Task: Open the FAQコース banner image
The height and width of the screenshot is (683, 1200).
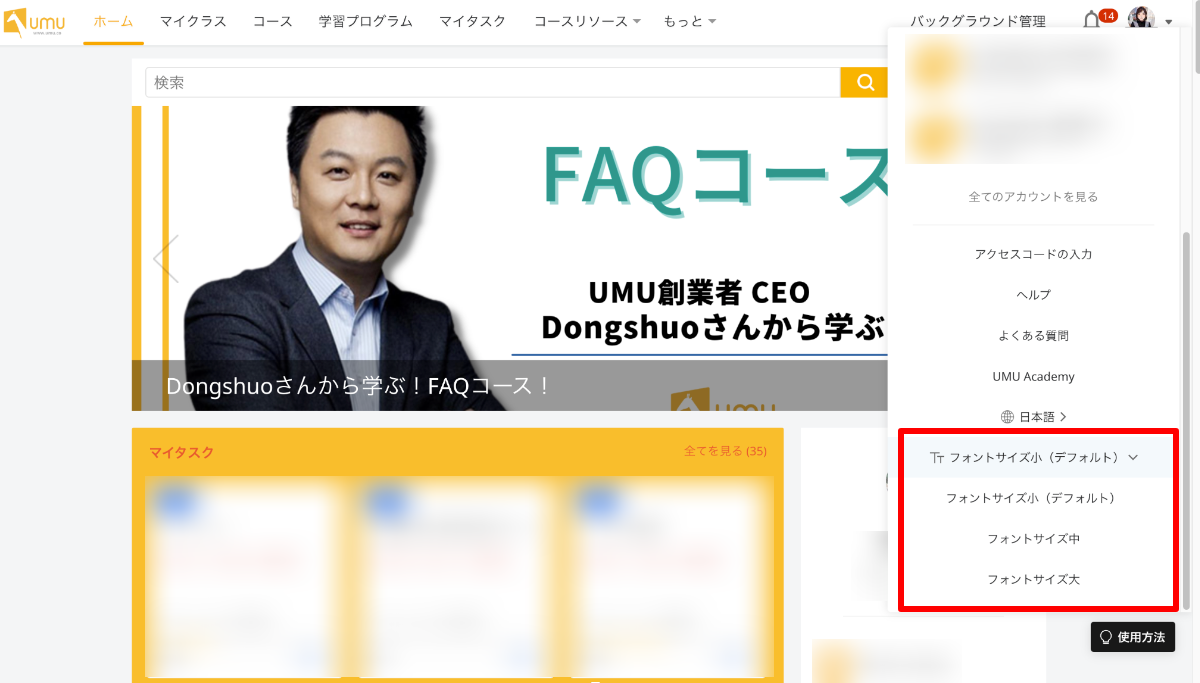Action: 510,258
